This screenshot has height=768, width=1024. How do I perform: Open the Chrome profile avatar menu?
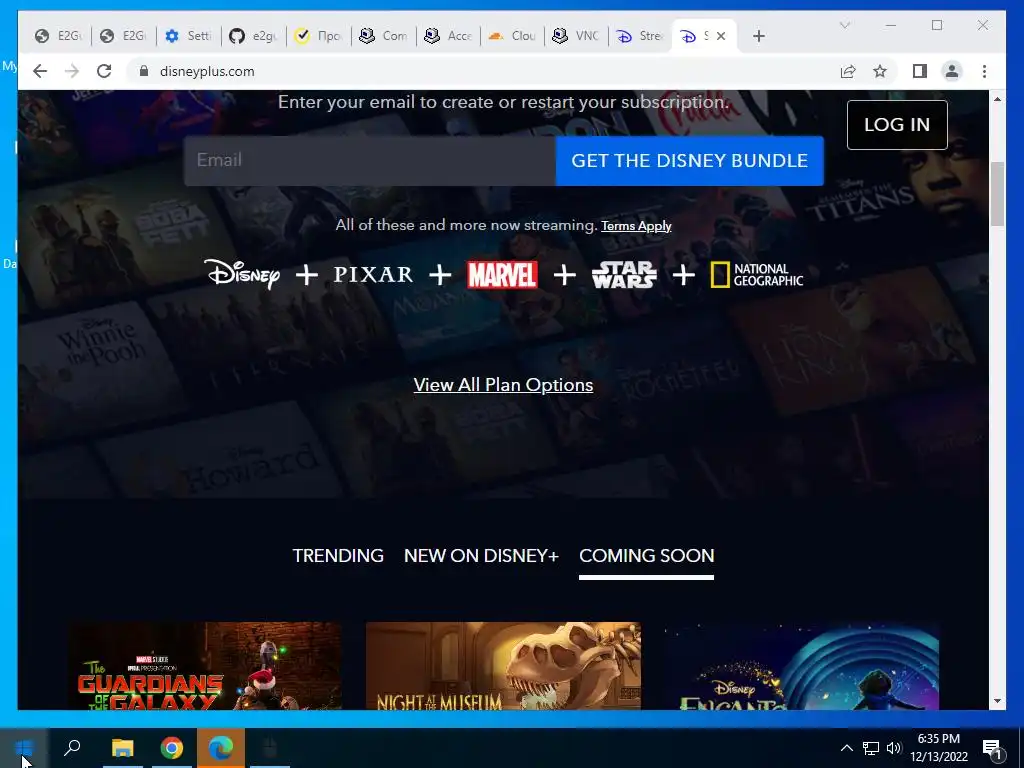click(952, 71)
